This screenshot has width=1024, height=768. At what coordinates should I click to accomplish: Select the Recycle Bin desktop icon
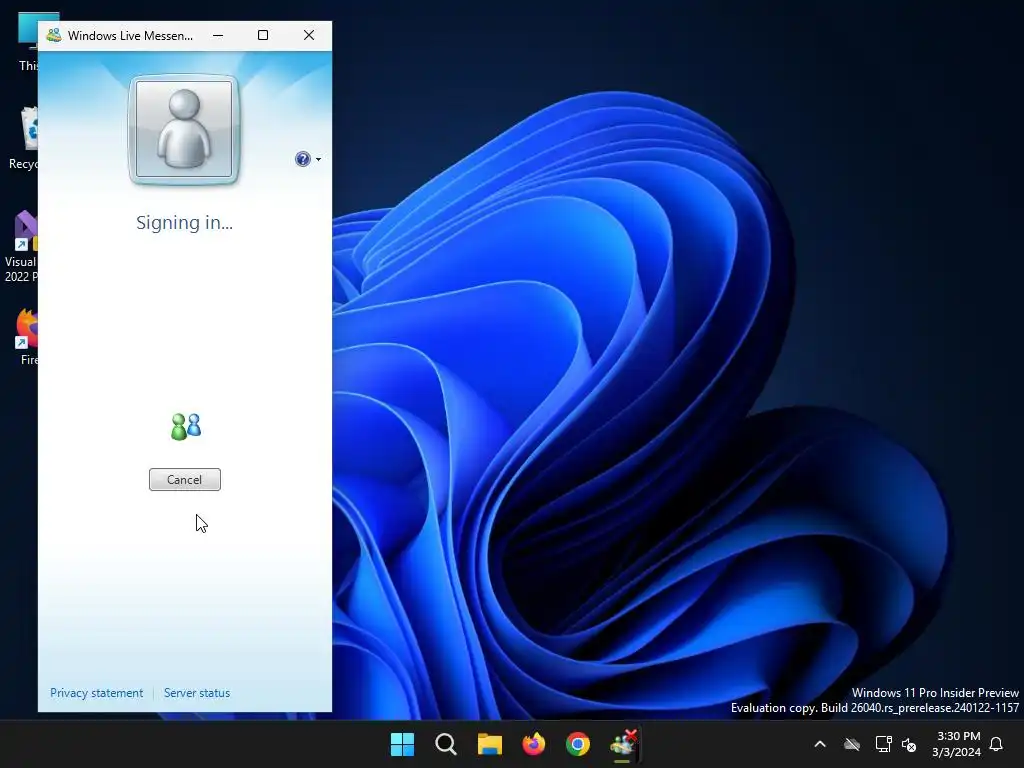(24, 138)
